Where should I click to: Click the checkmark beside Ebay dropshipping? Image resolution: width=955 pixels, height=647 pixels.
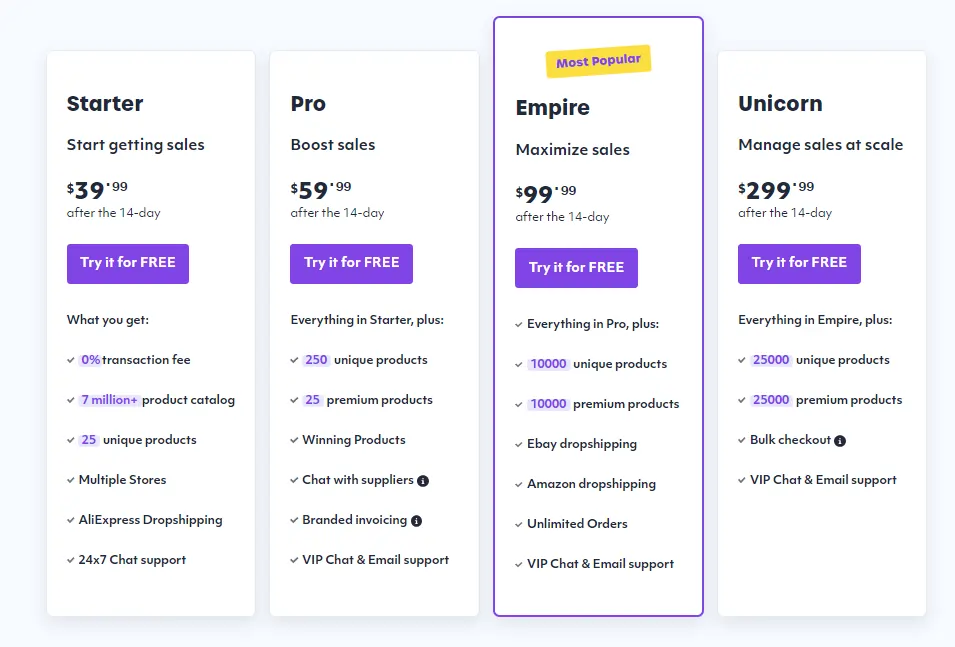(x=518, y=444)
